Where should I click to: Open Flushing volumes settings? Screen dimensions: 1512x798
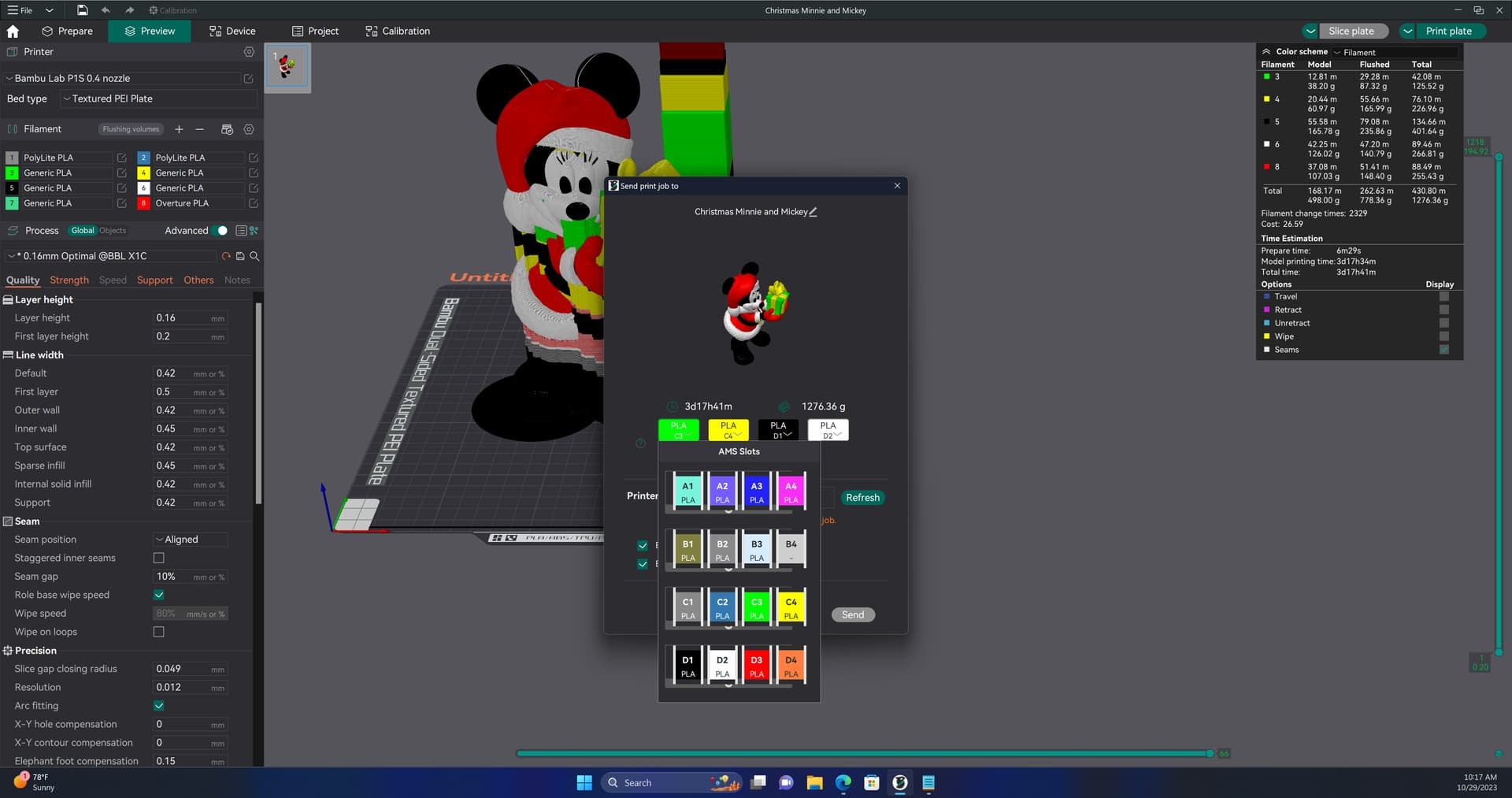pyautogui.click(x=131, y=129)
